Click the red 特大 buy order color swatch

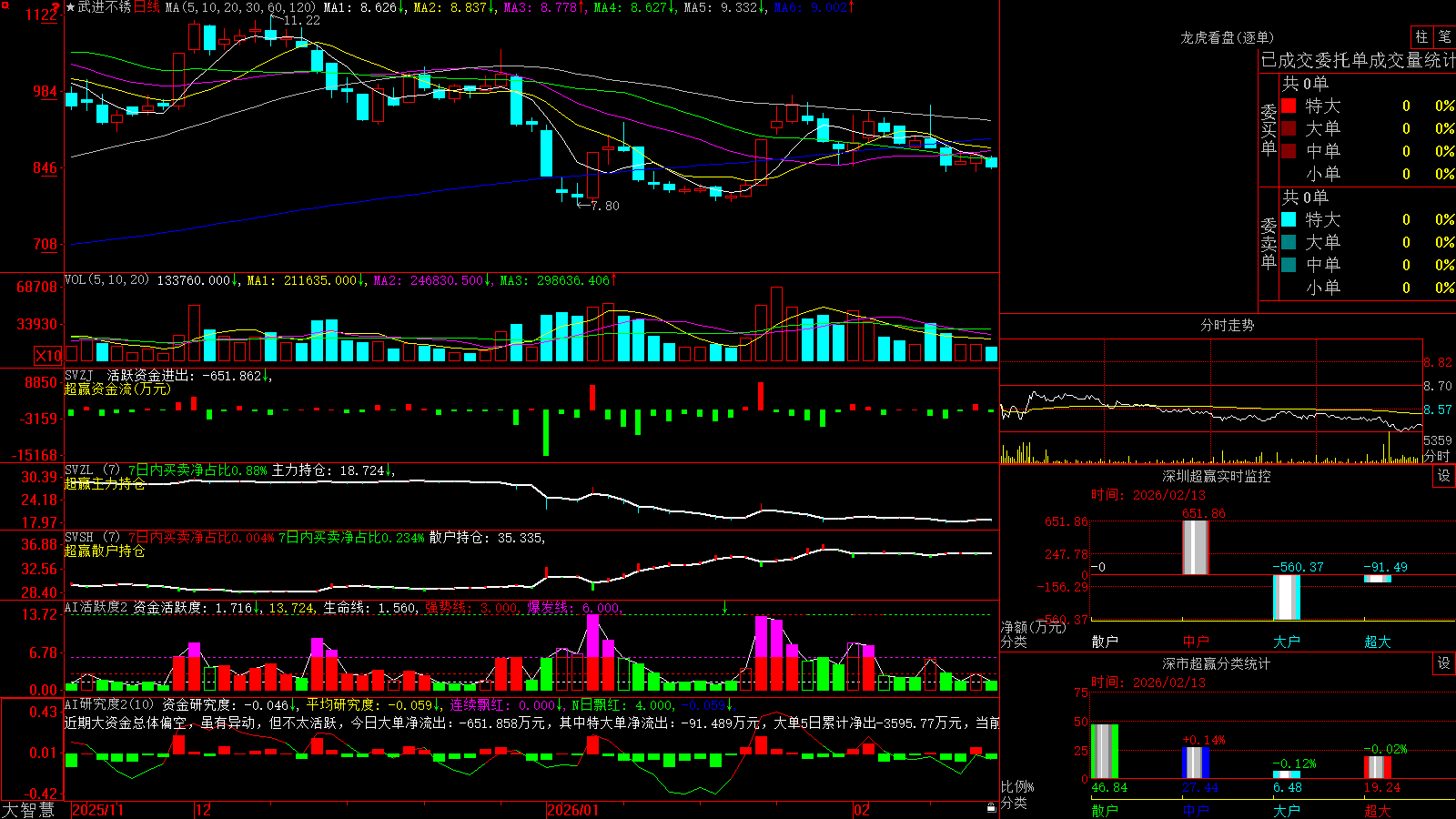[x=1289, y=106]
